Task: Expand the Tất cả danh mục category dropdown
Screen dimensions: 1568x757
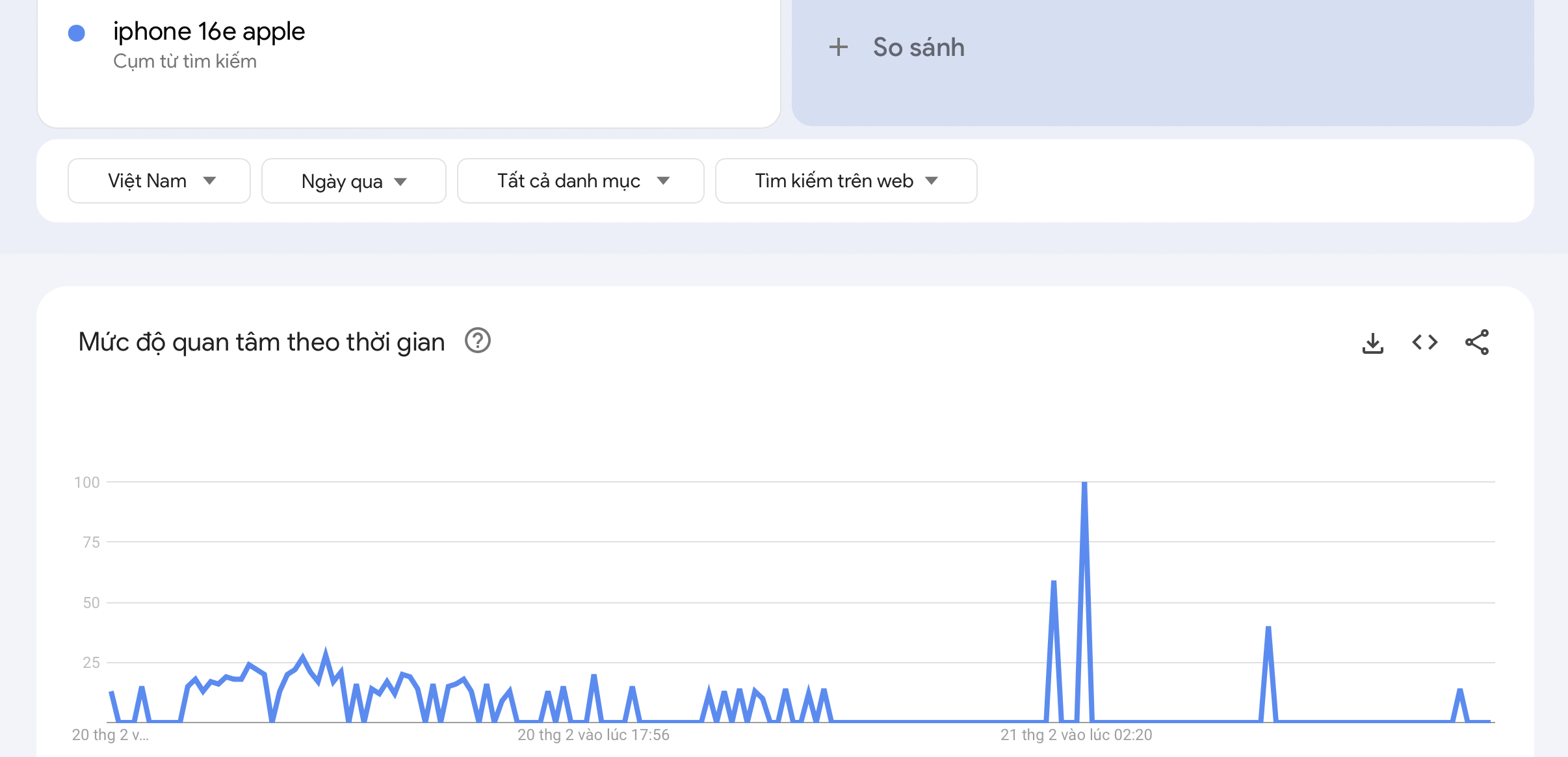Action: tap(581, 181)
